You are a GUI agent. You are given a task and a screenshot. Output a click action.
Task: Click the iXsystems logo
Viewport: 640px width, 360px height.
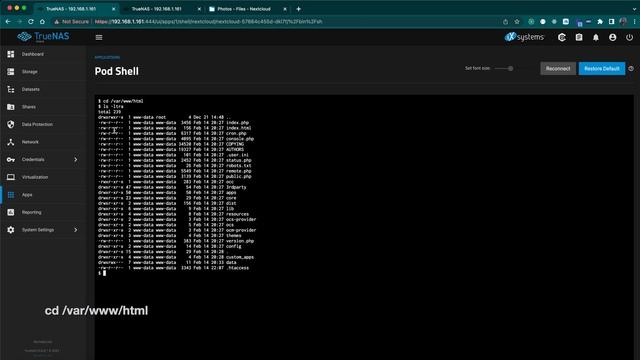[524, 37]
